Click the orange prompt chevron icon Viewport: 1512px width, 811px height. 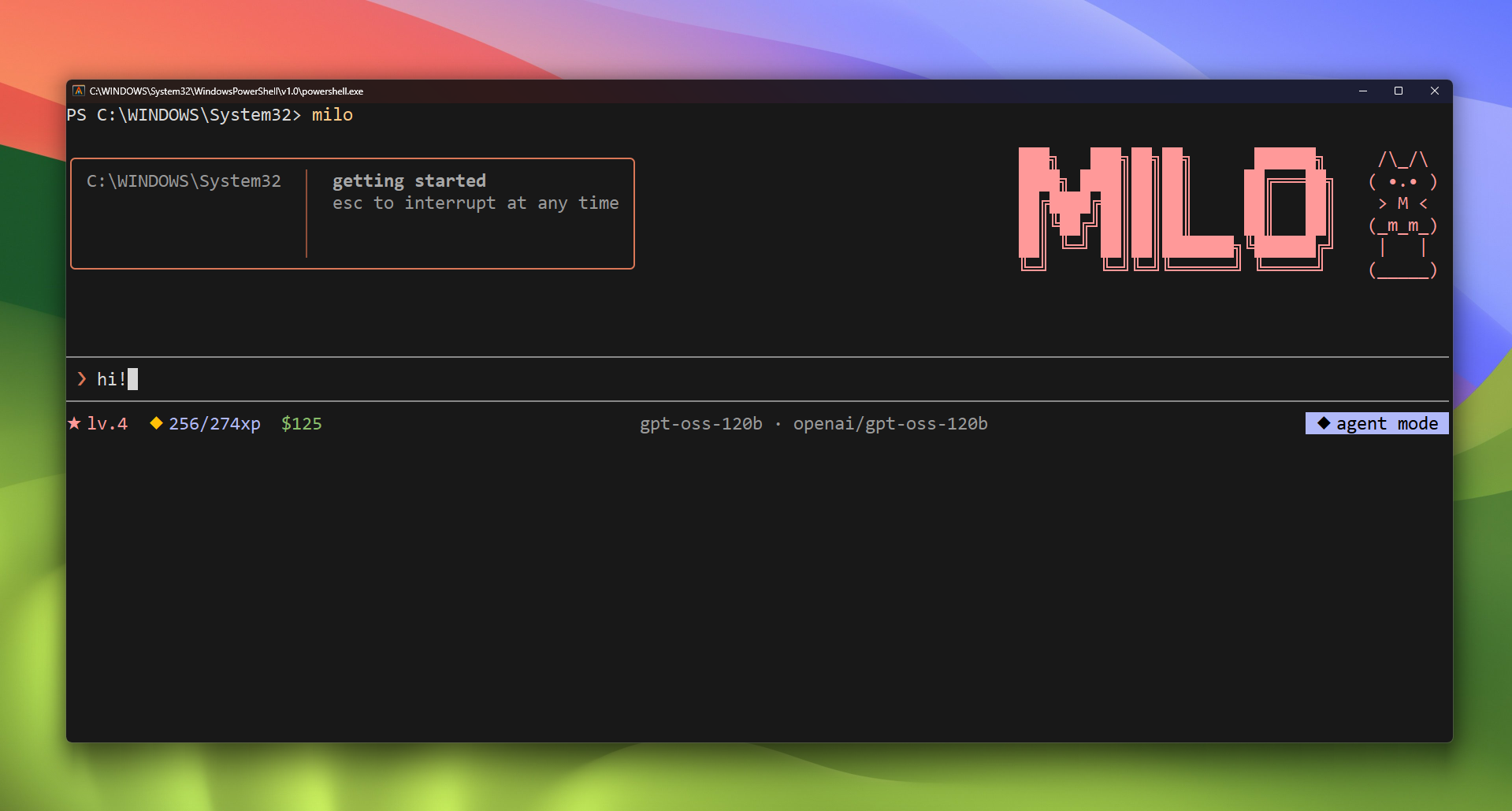(x=82, y=379)
